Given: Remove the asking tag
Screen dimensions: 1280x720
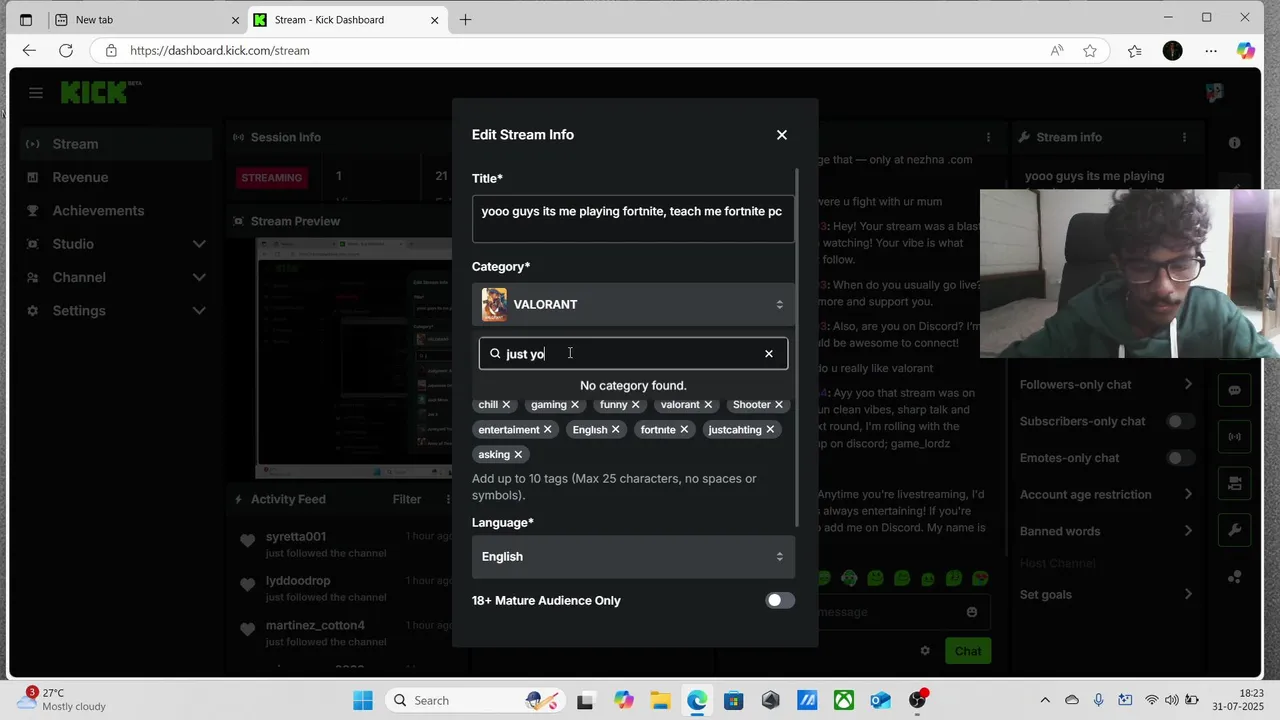Looking at the screenshot, I should (518, 455).
